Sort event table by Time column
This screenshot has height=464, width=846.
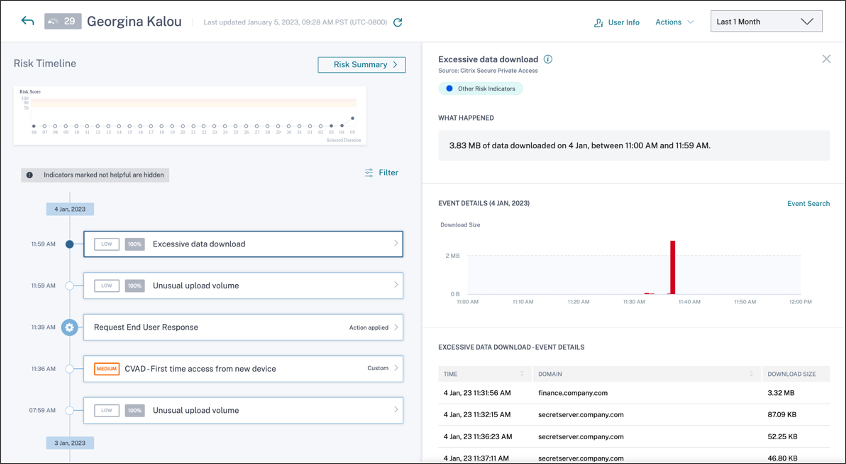click(522, 373)
